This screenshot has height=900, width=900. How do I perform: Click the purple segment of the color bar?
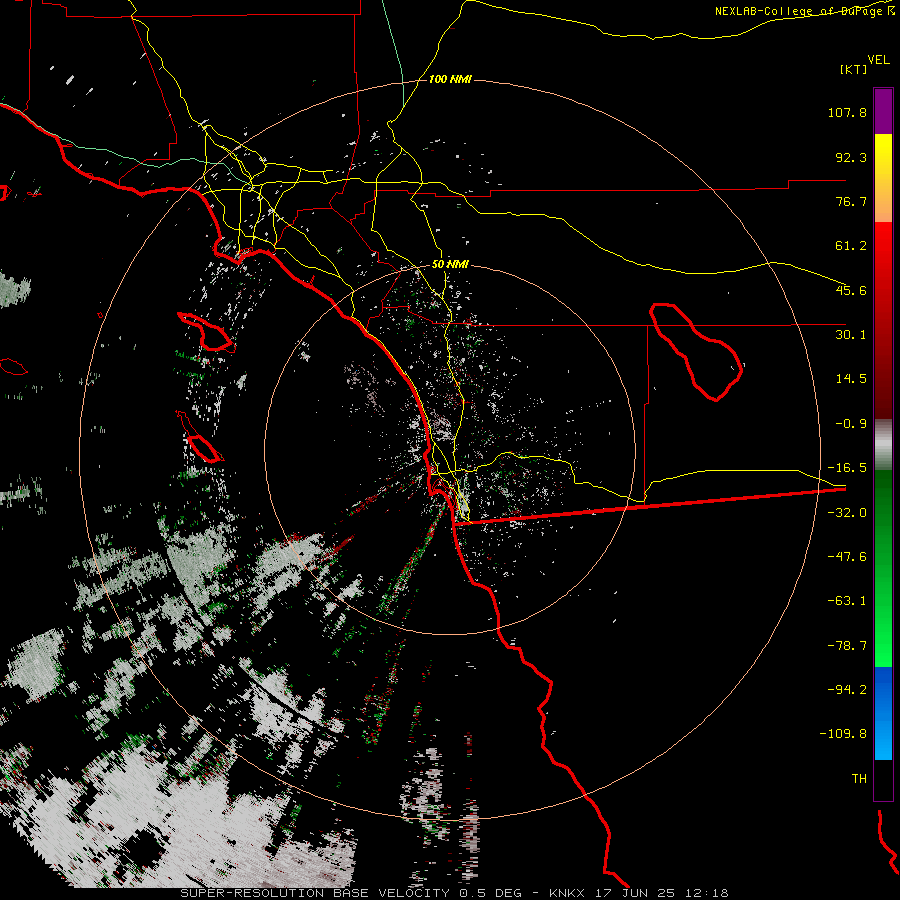tap(883, 112)
